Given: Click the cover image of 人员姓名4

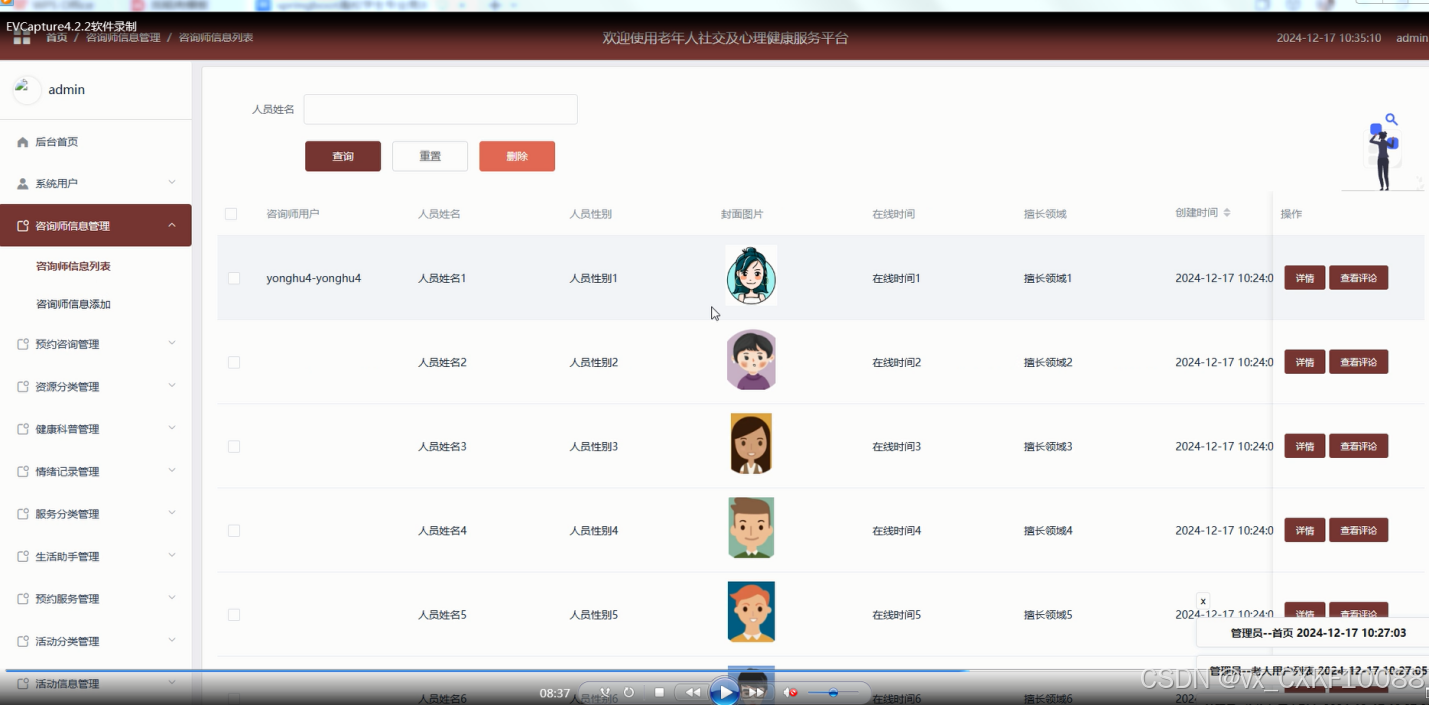Looking at the screenshot, I should tap(751, 527).
